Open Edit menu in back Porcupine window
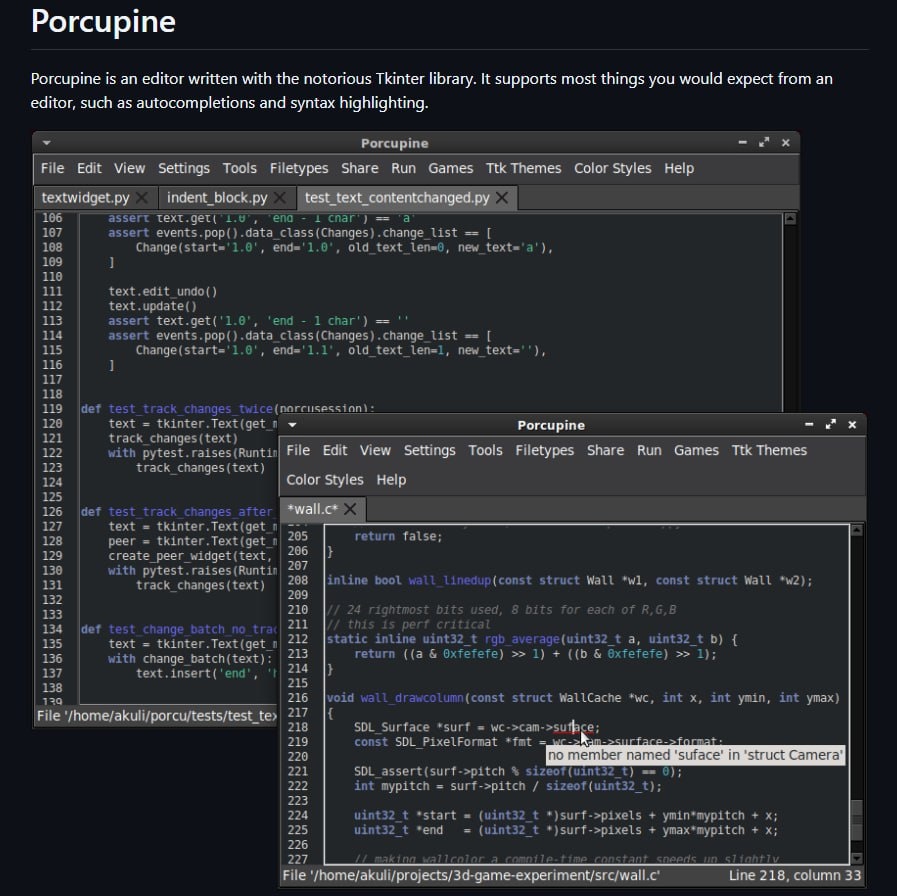Screen dimensions: 897x896 89,168
